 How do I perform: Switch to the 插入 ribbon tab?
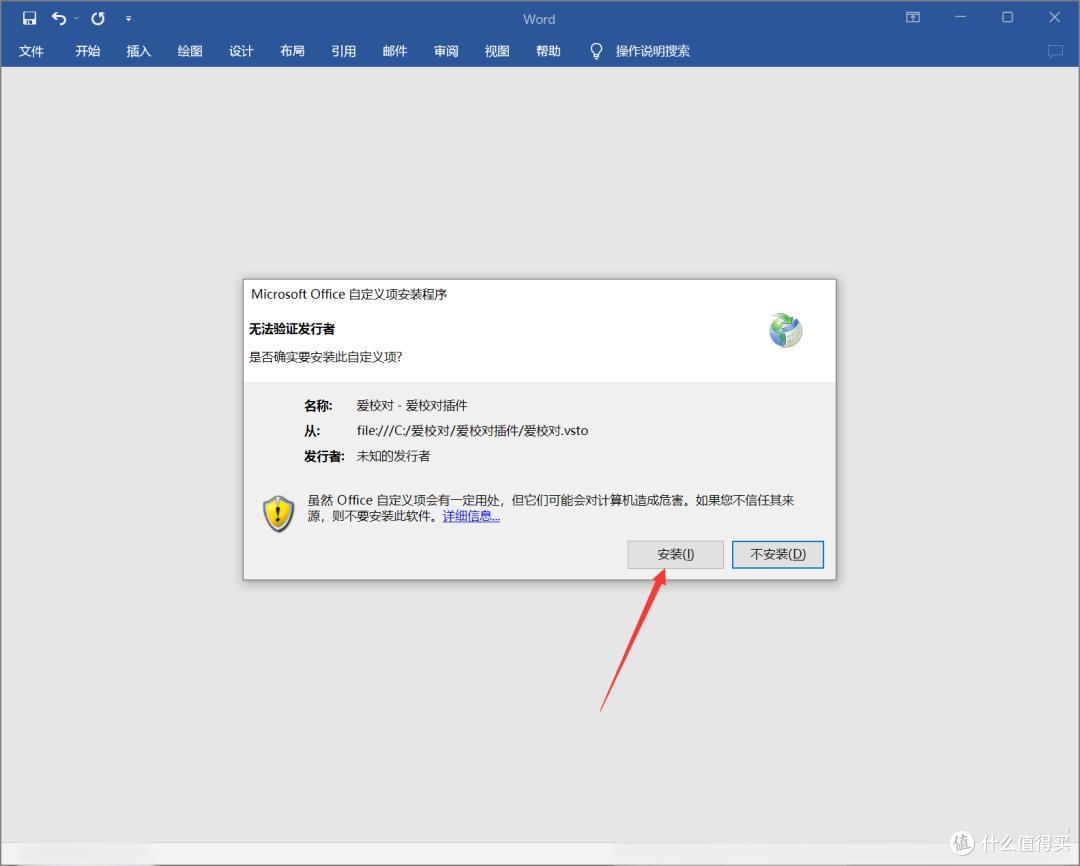coord(138,51)
